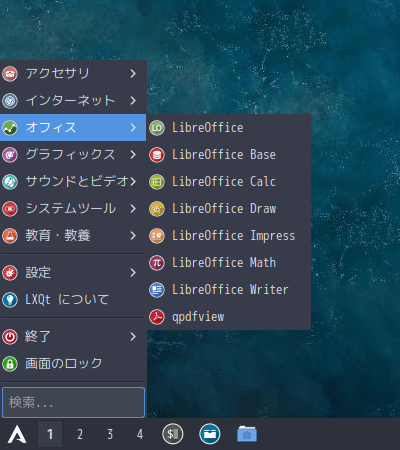400x450 pixels.
Task: Click the システムツール category icon
Action: [10, 209]
